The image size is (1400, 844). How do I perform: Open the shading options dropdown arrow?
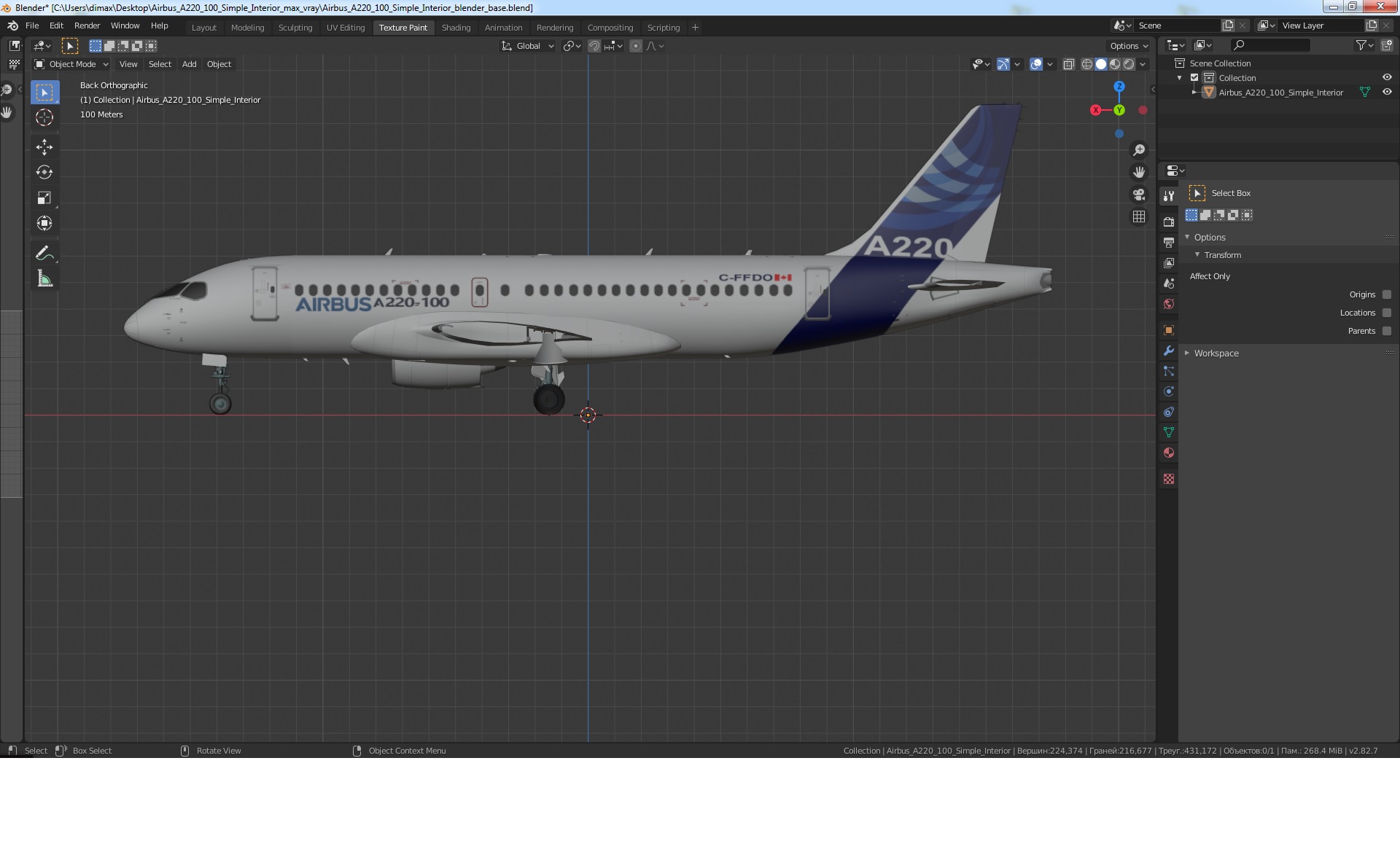click(1143, 64)
